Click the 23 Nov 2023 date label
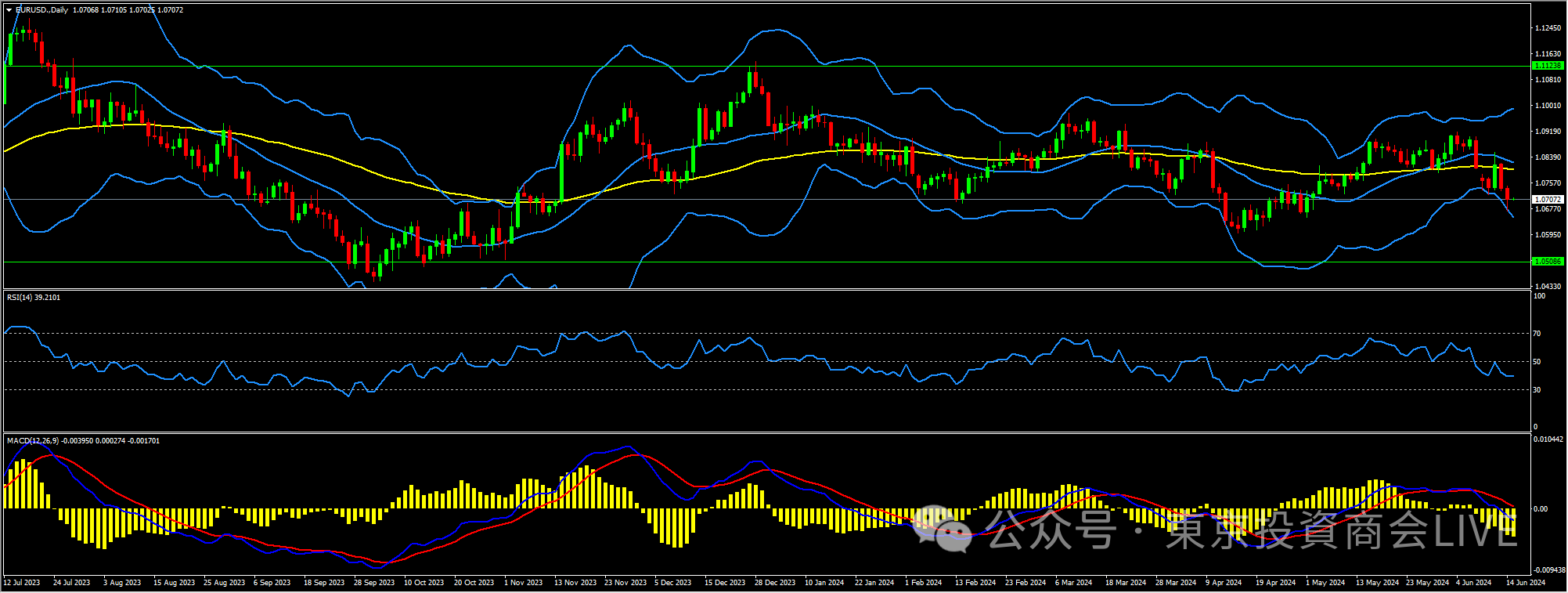The width and height of the screenshot is (1568, 593). (x=625, y=583)
